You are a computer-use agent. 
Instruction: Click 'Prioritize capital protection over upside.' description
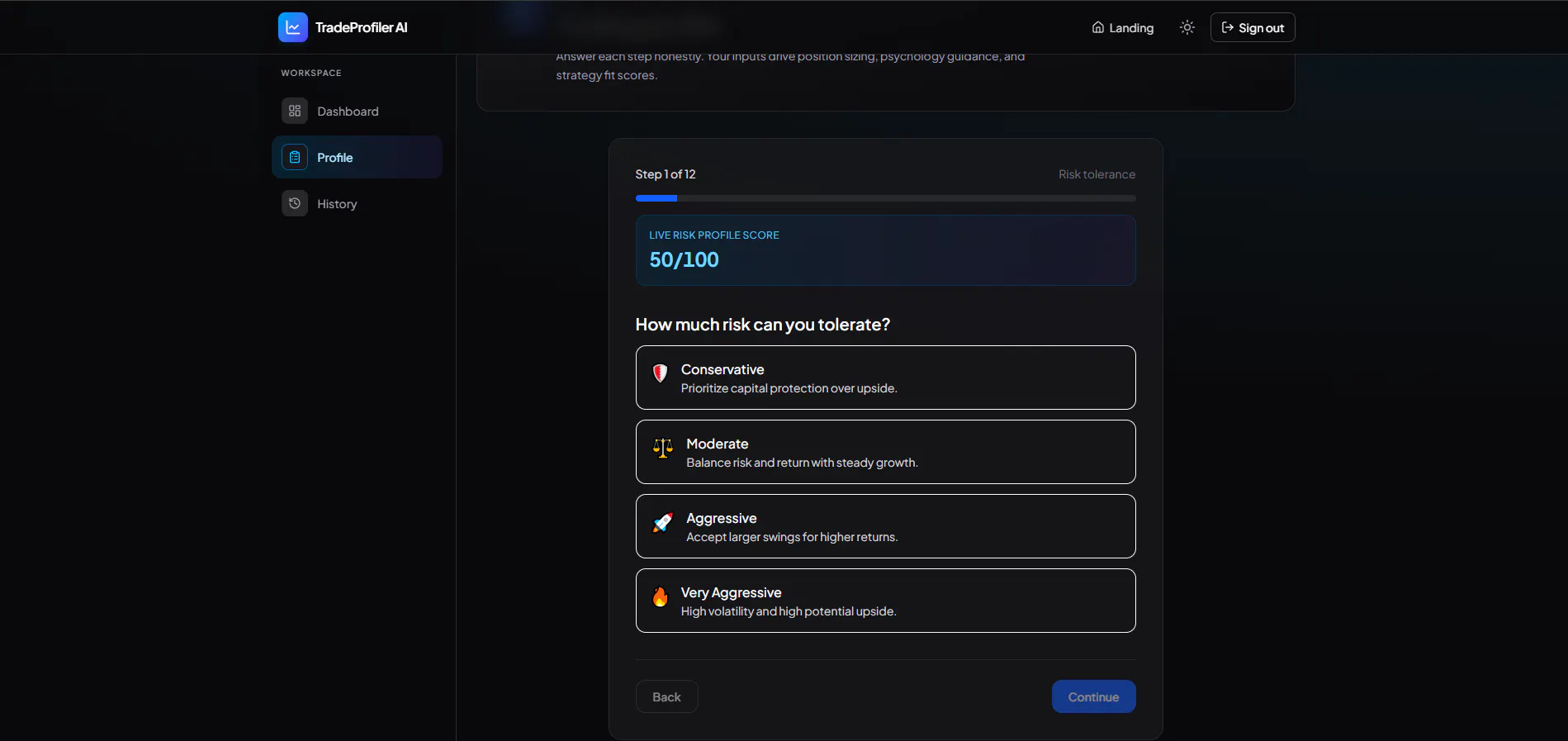[x=789, y=388]
